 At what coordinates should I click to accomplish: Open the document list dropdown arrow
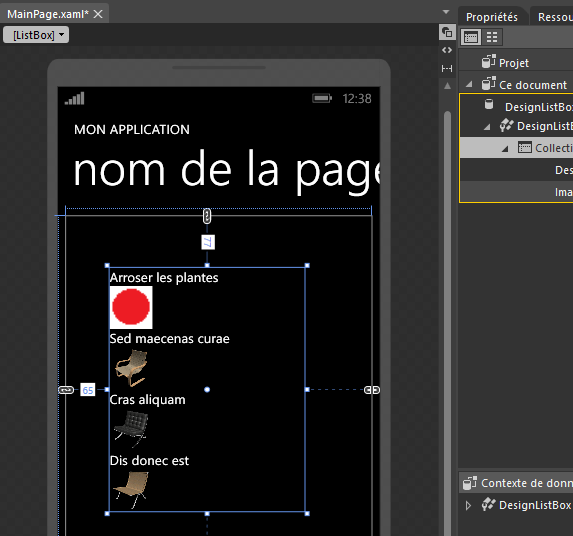(446, 12)
